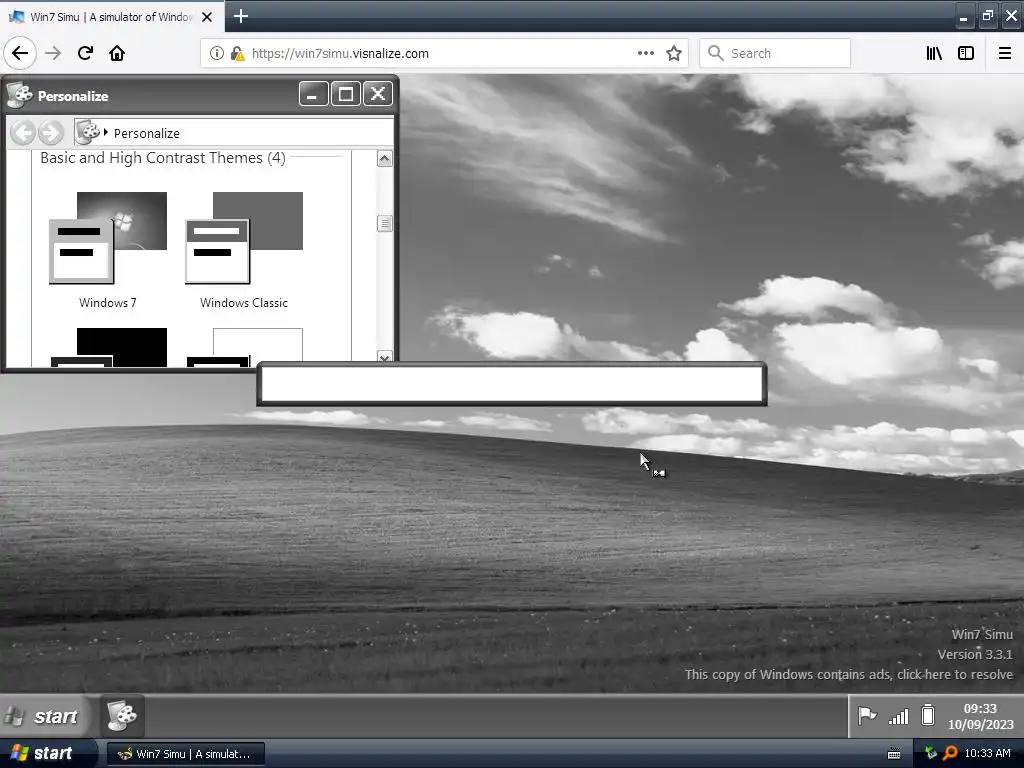The image size is (1024, 768).
Task: Click the Personalize breadcrumb icon
Action: [87, 132]
